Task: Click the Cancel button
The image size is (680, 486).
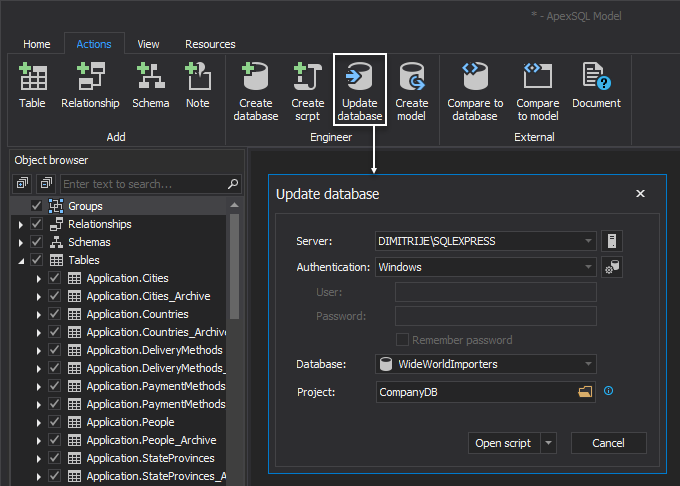Action: pos(608,443)
